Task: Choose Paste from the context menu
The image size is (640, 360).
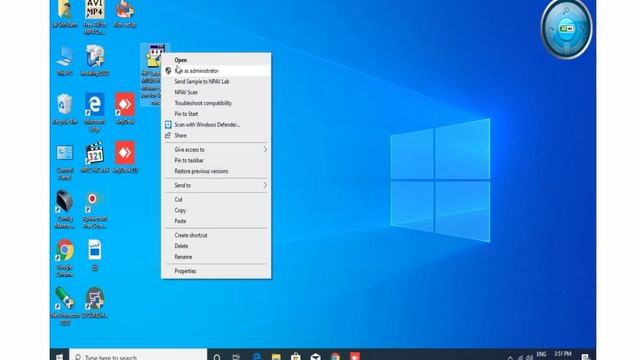Action: click(x=216, y=221)
